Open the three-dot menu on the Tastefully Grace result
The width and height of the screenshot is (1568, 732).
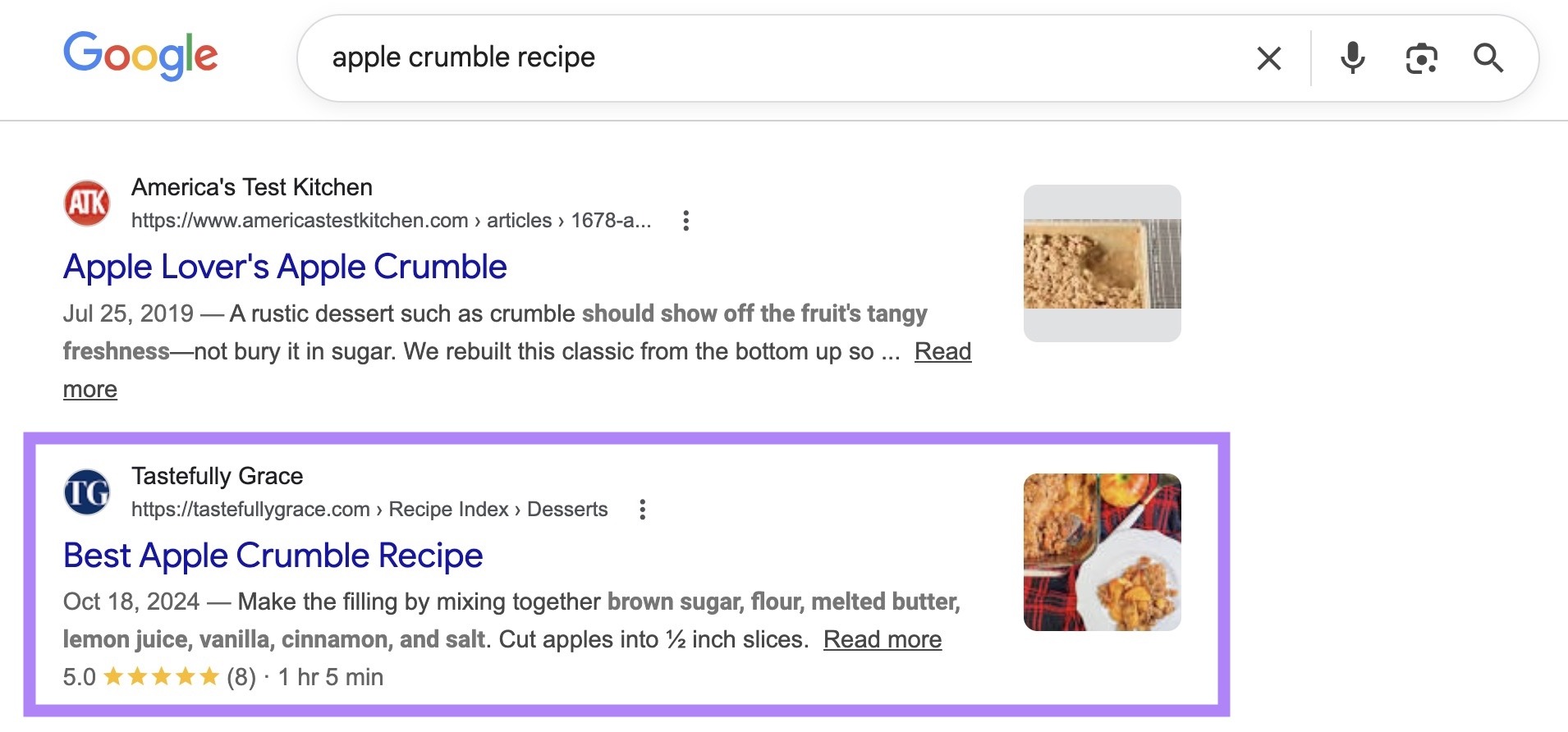coord(644,509)
